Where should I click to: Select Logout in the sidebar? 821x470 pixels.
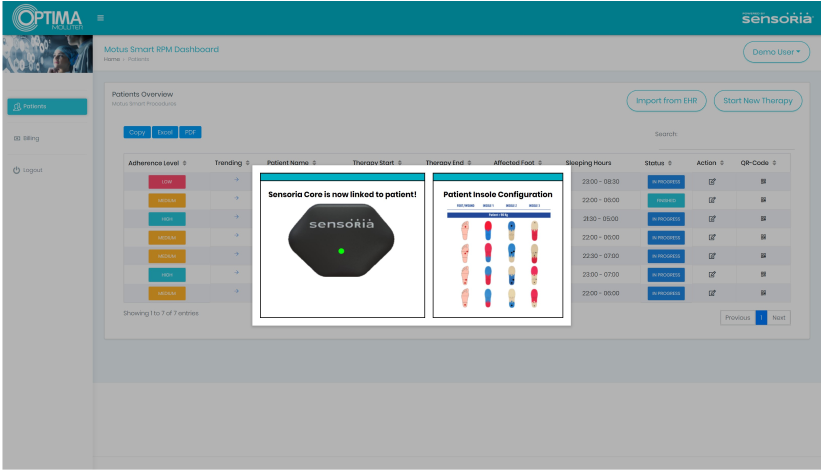click(x=32, y=170)
